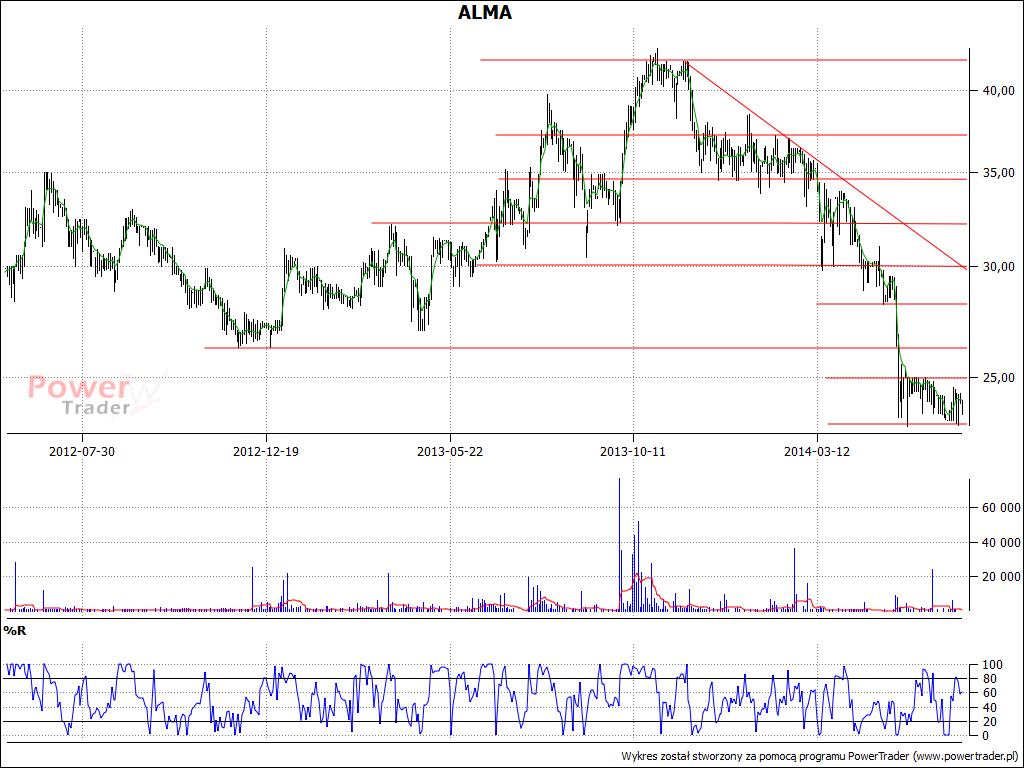Click the 0 level on %R axis
Viewport: 1024px width, 768px height.
pos(986,736)
